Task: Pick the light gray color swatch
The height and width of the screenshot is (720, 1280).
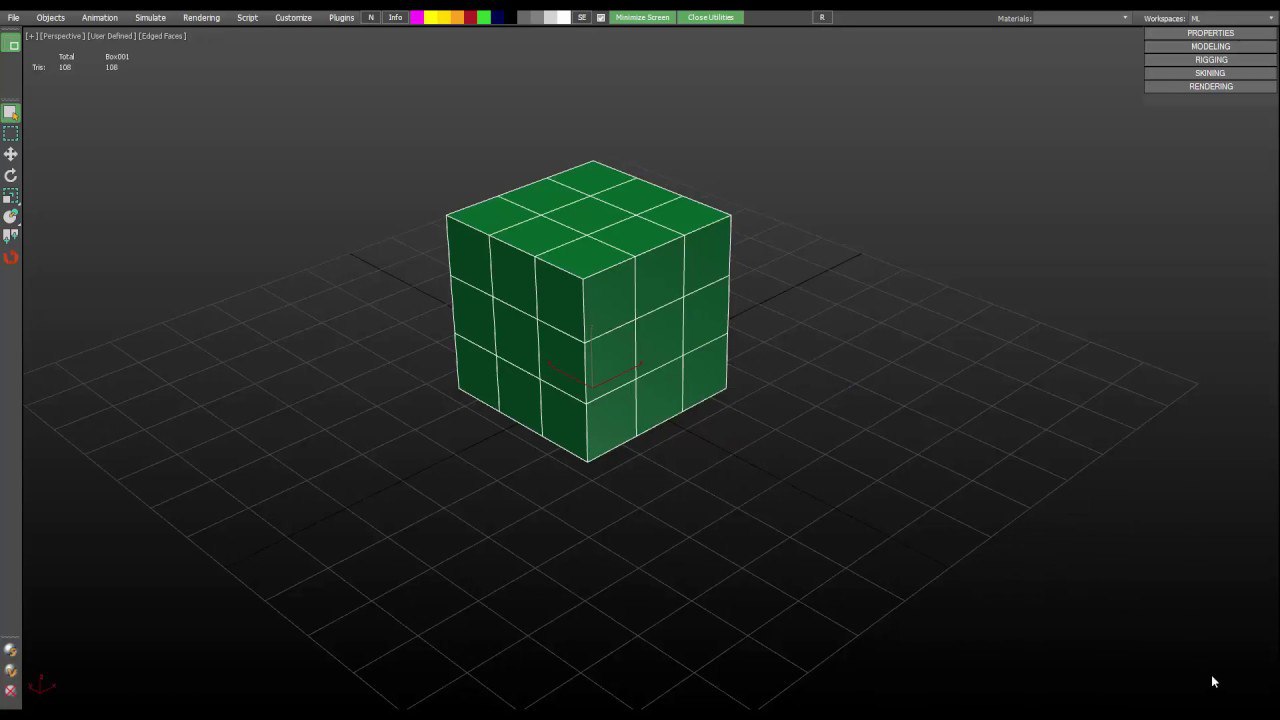Action: [550, 18]
